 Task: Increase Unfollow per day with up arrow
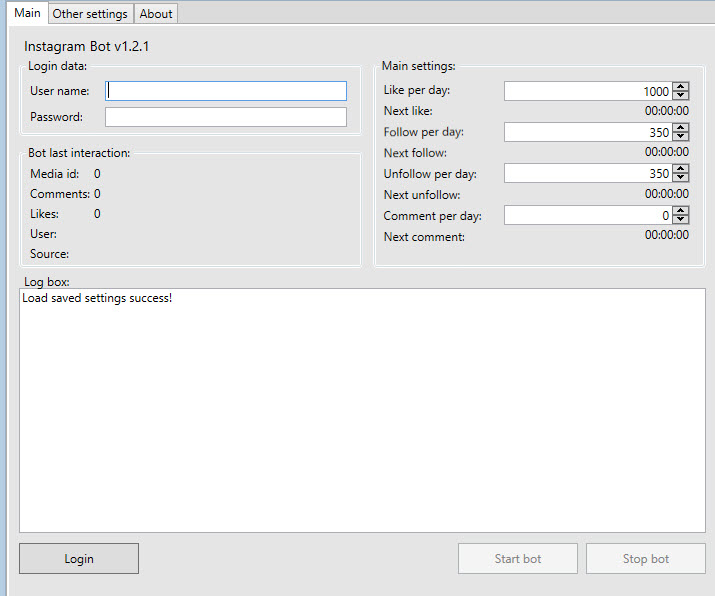pyautogui.click(x=680, y=168)
